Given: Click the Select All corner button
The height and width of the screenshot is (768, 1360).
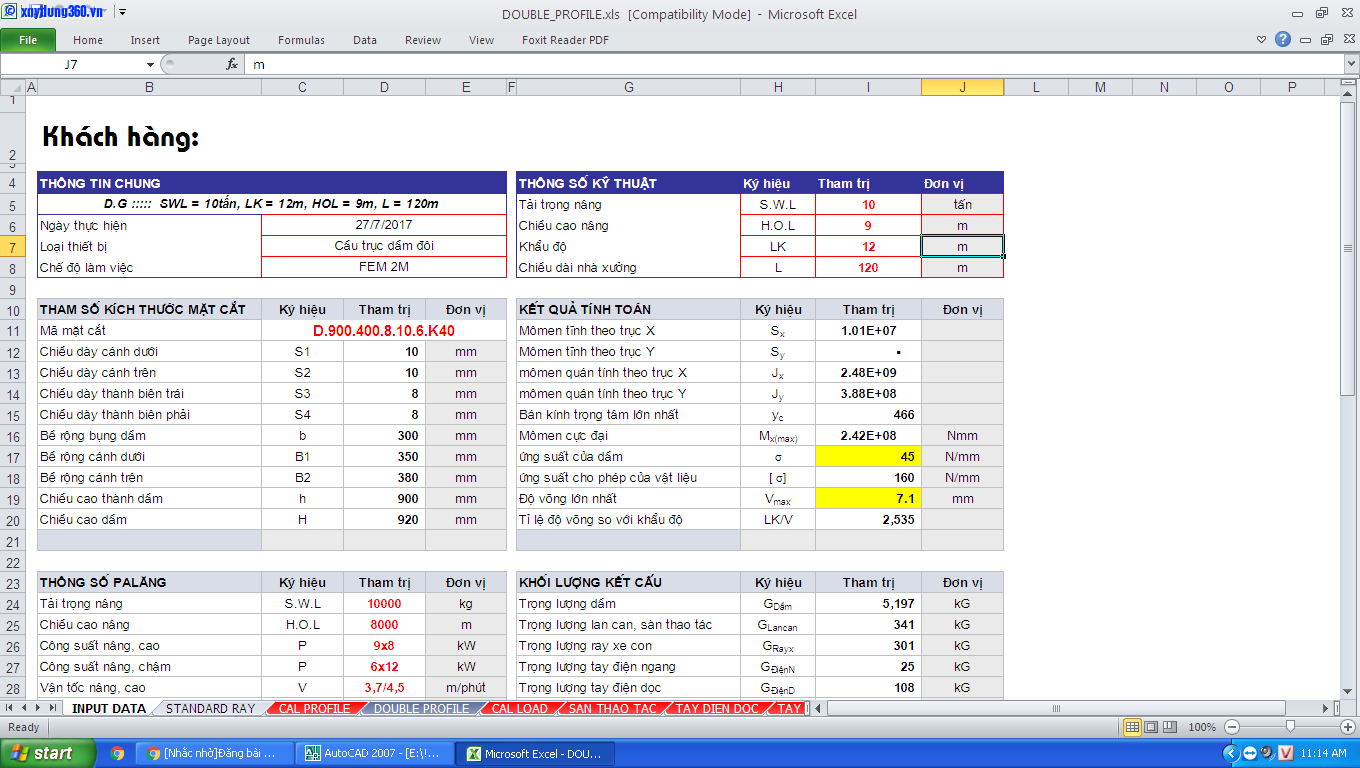Looking at the screenshot, I should [x=13, y=87].
